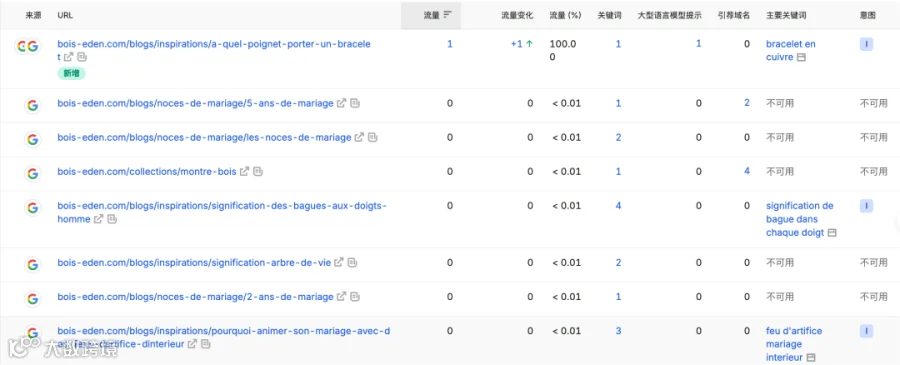
Task: Click the 100.00 traffic percent value
Action: (563, 51)
